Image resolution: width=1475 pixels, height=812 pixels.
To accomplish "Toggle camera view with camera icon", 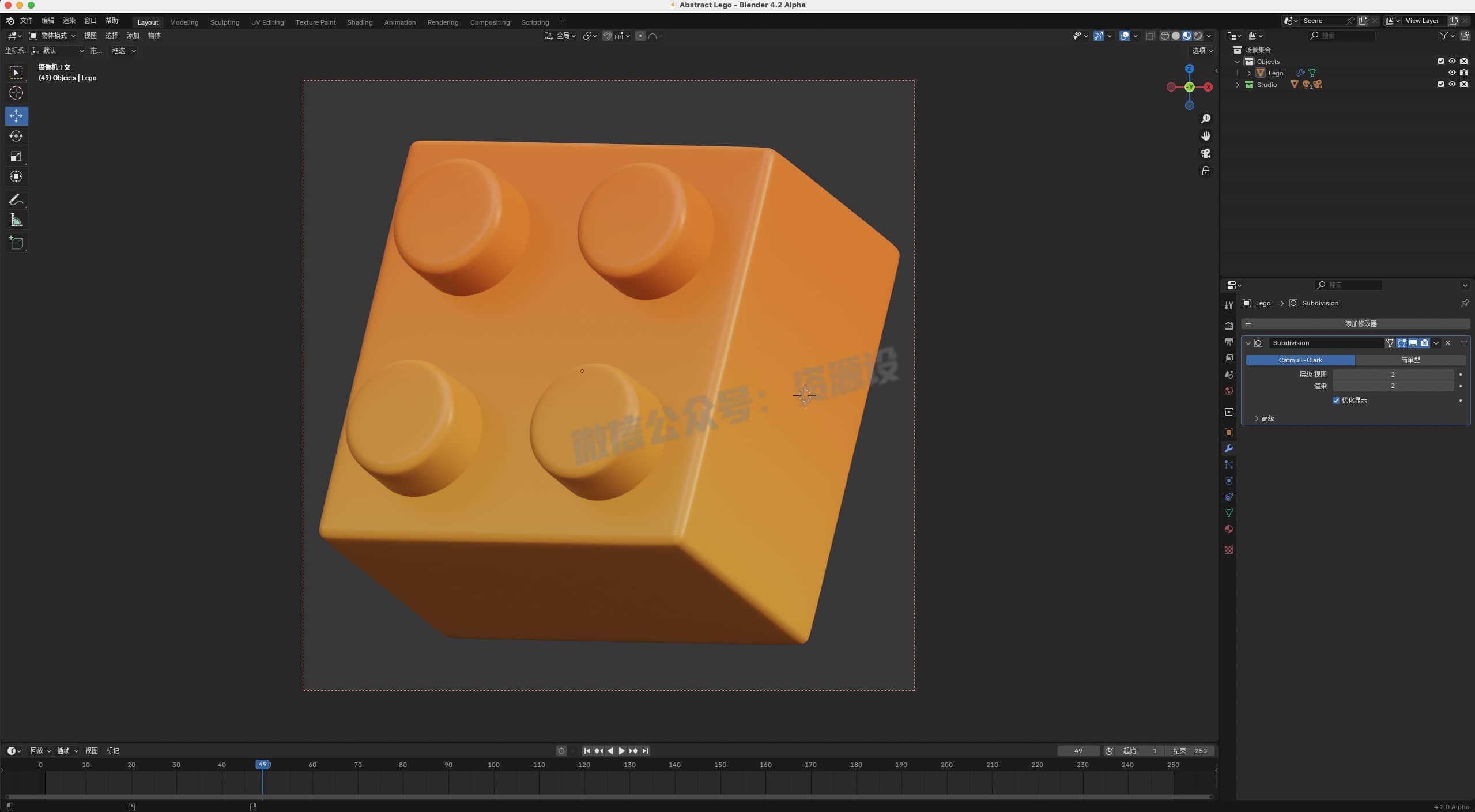I will point(1205,153).
